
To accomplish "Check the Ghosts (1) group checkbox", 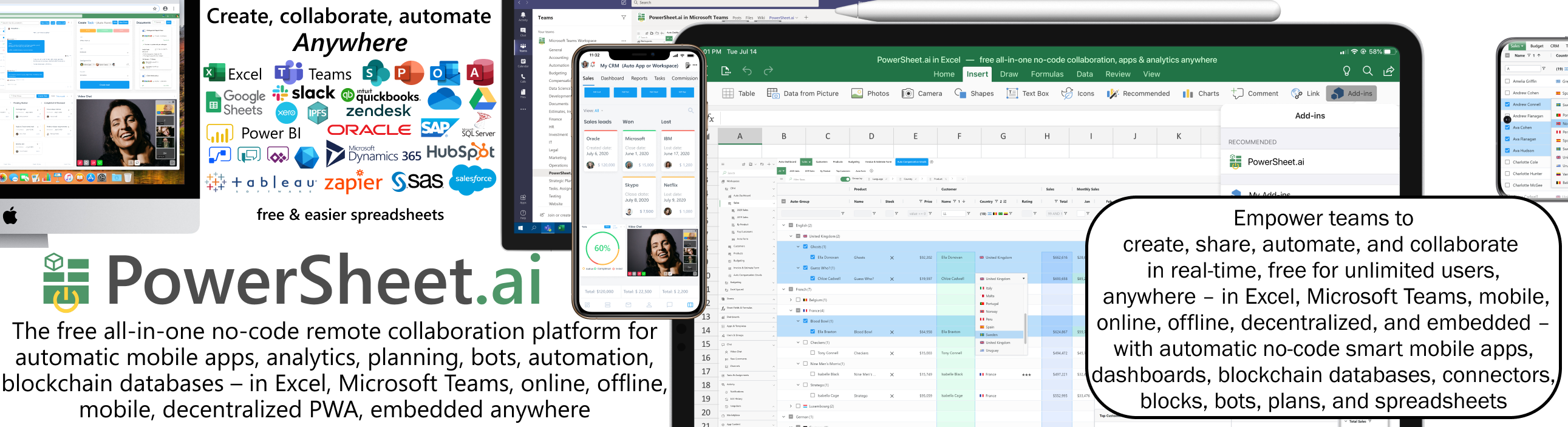I will click(805, 247).
